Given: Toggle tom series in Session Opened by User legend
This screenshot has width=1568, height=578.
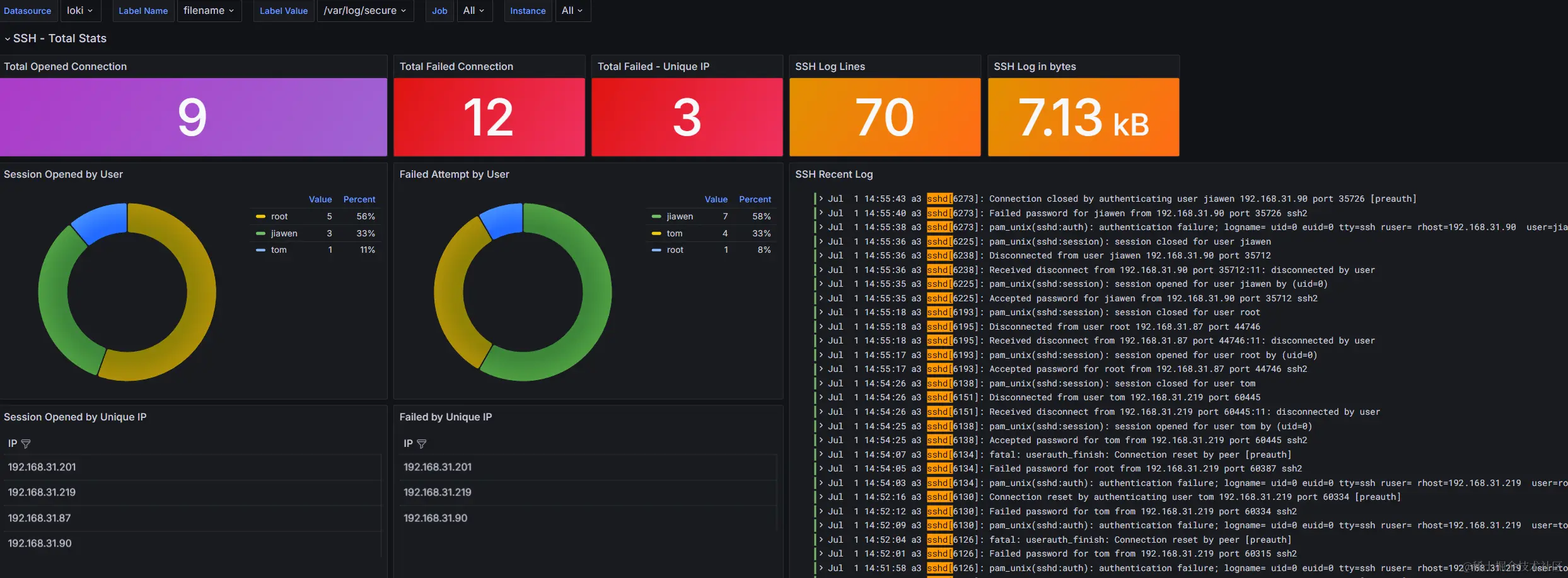Looking at the screenshot, I should (279, 250).
